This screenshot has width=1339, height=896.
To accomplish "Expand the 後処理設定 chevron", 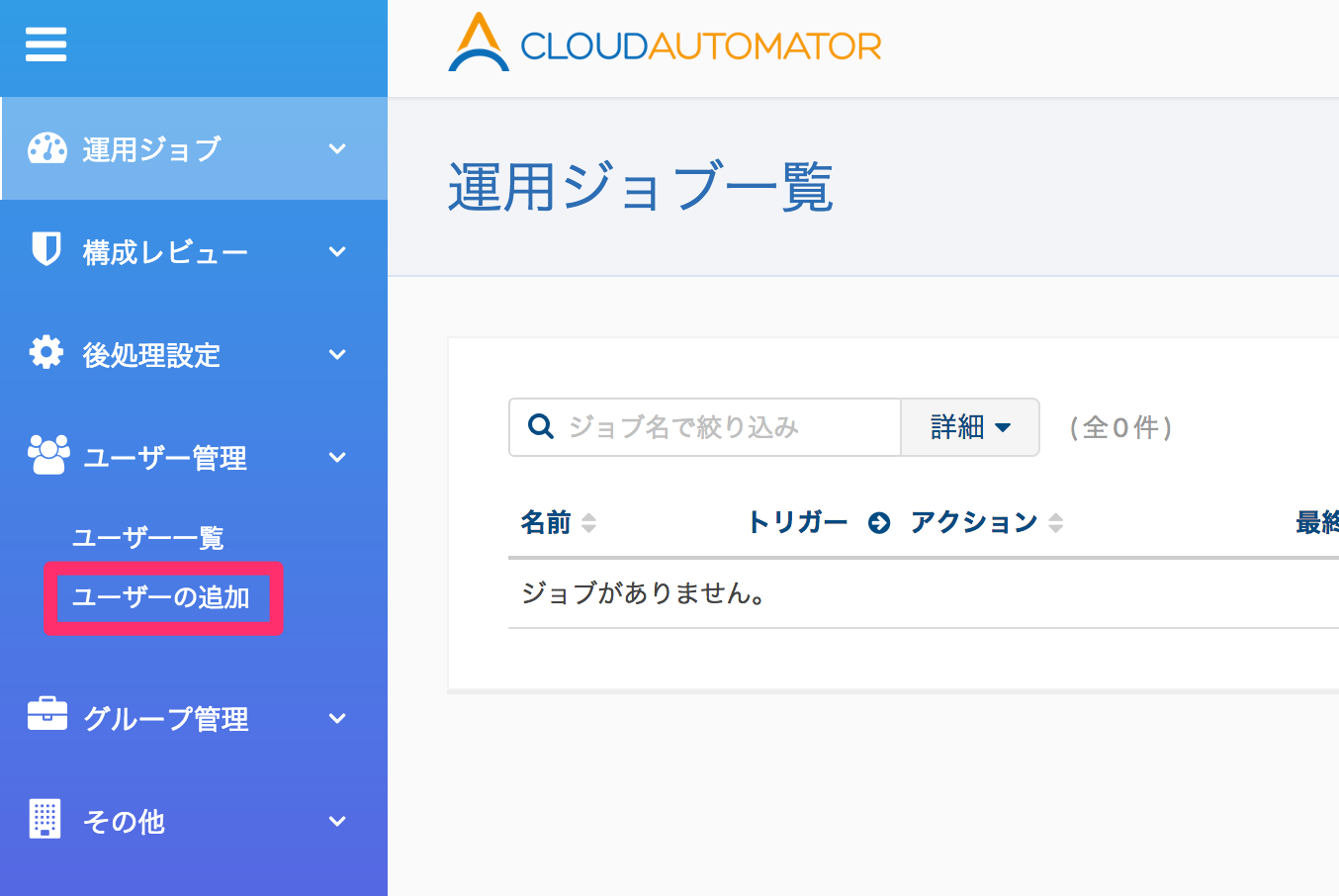I will (337, 355).
